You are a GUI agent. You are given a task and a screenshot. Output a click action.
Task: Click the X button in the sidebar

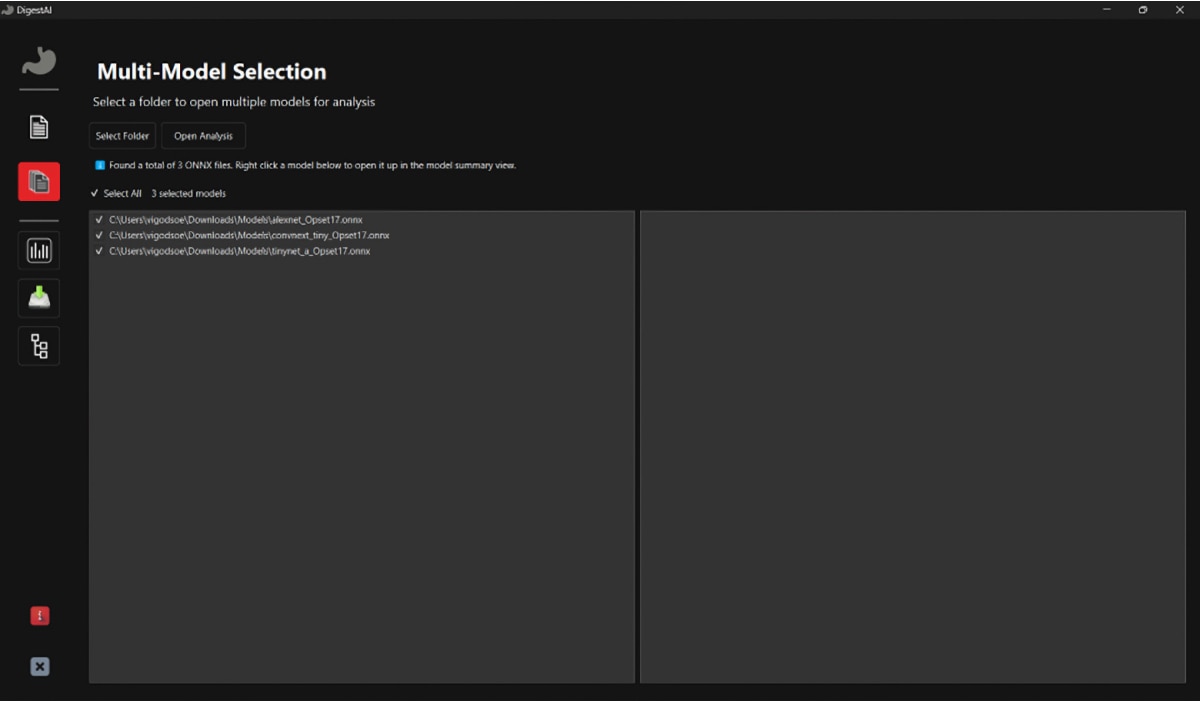pyautogui.click(x=39, y=666)
